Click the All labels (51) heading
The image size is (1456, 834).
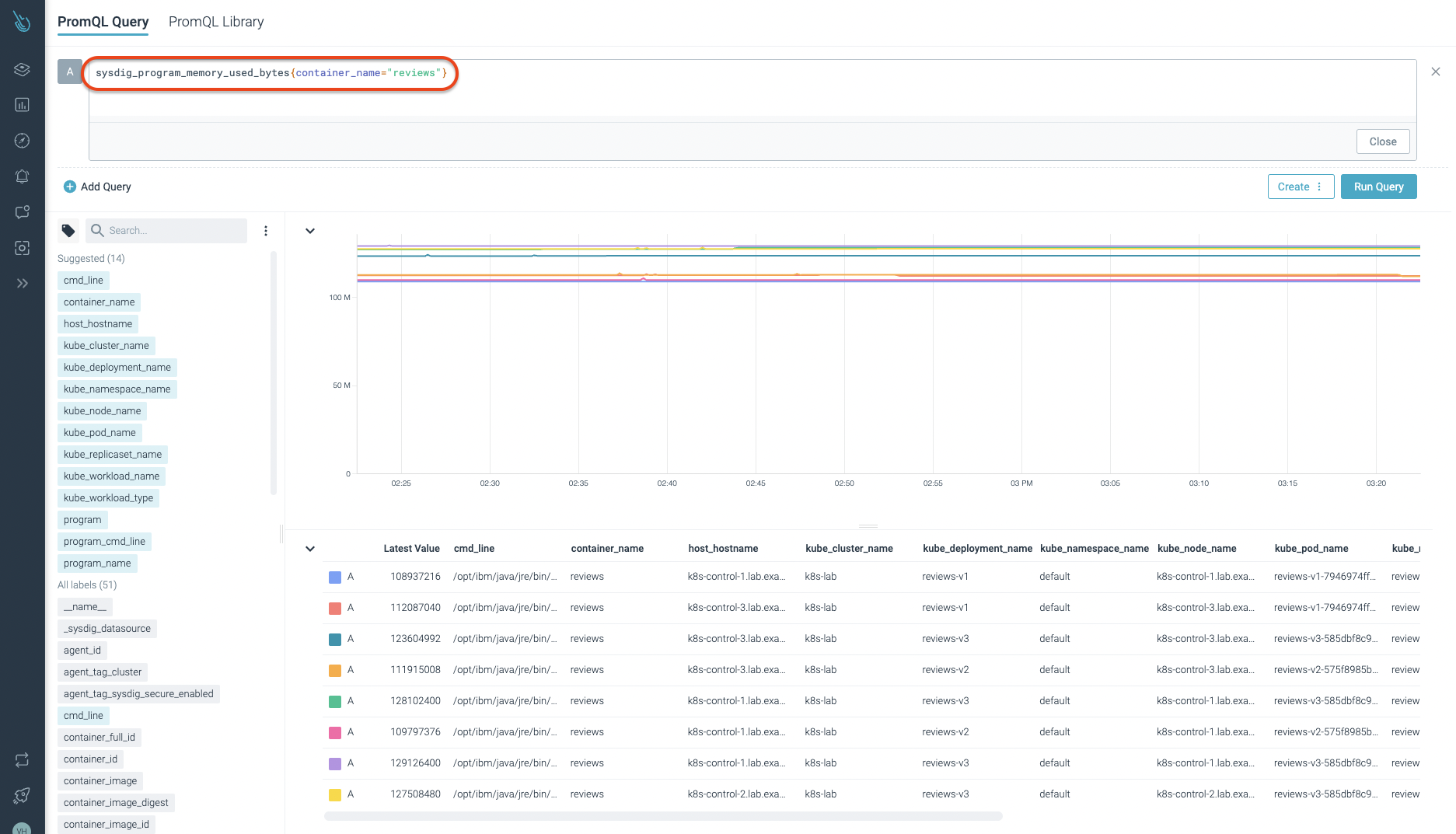(87, 585)
